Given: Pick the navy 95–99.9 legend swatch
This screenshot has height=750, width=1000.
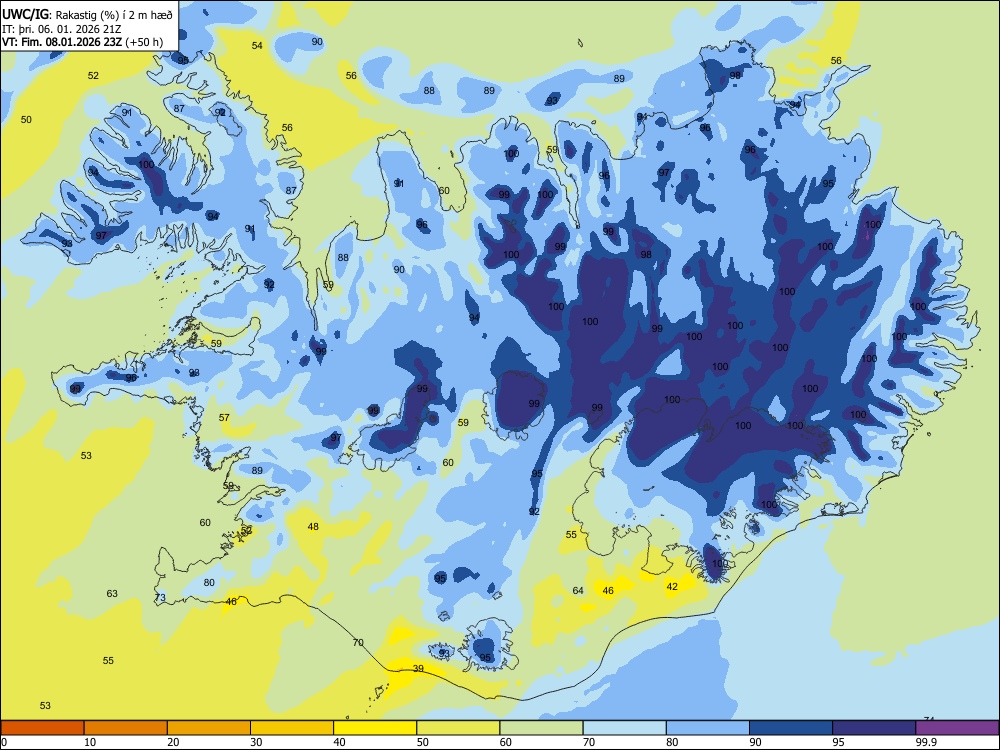Looking at the screenshot, I should [874, 728].
